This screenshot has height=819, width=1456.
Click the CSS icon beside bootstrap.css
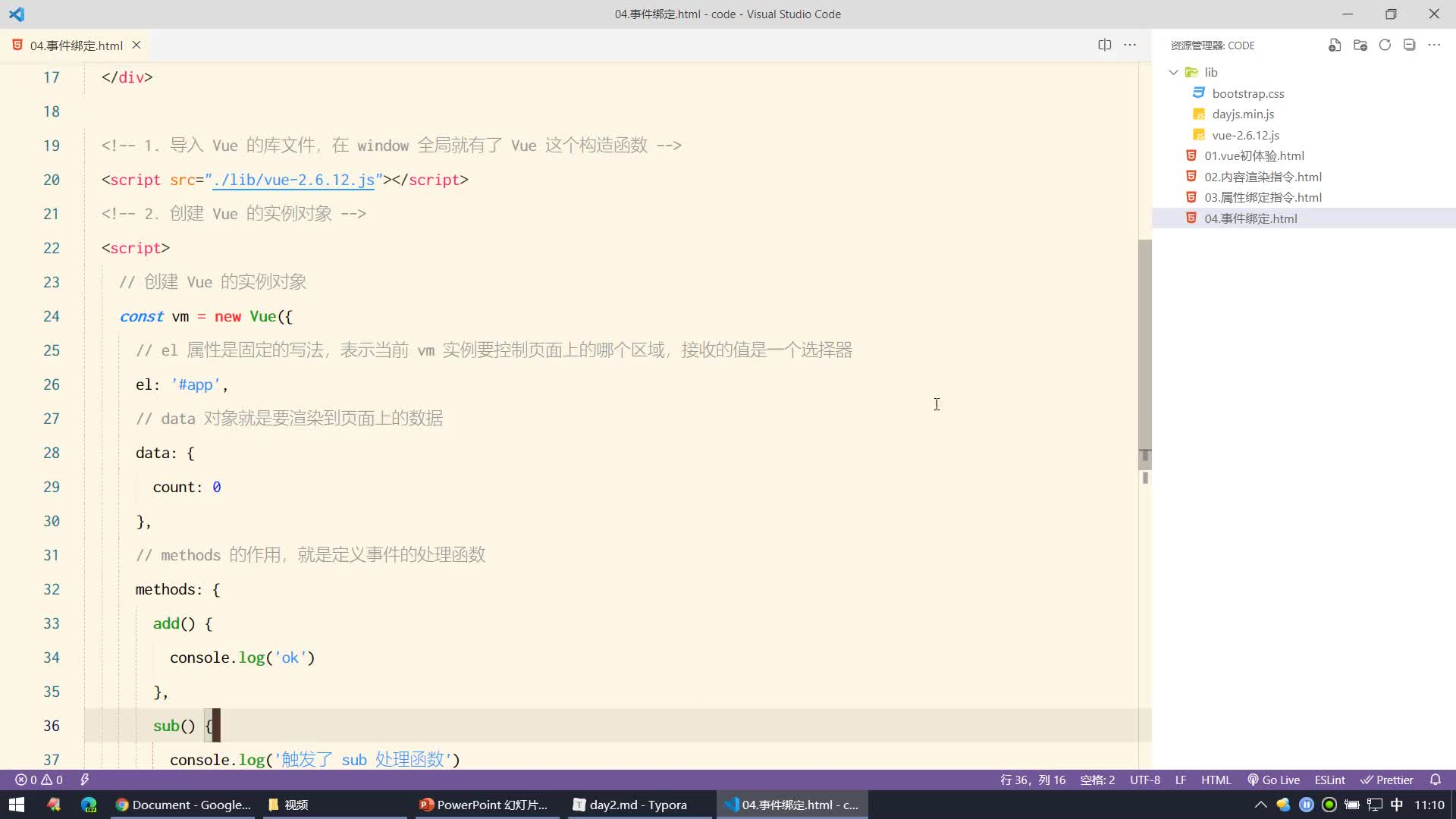point(1199,93)
